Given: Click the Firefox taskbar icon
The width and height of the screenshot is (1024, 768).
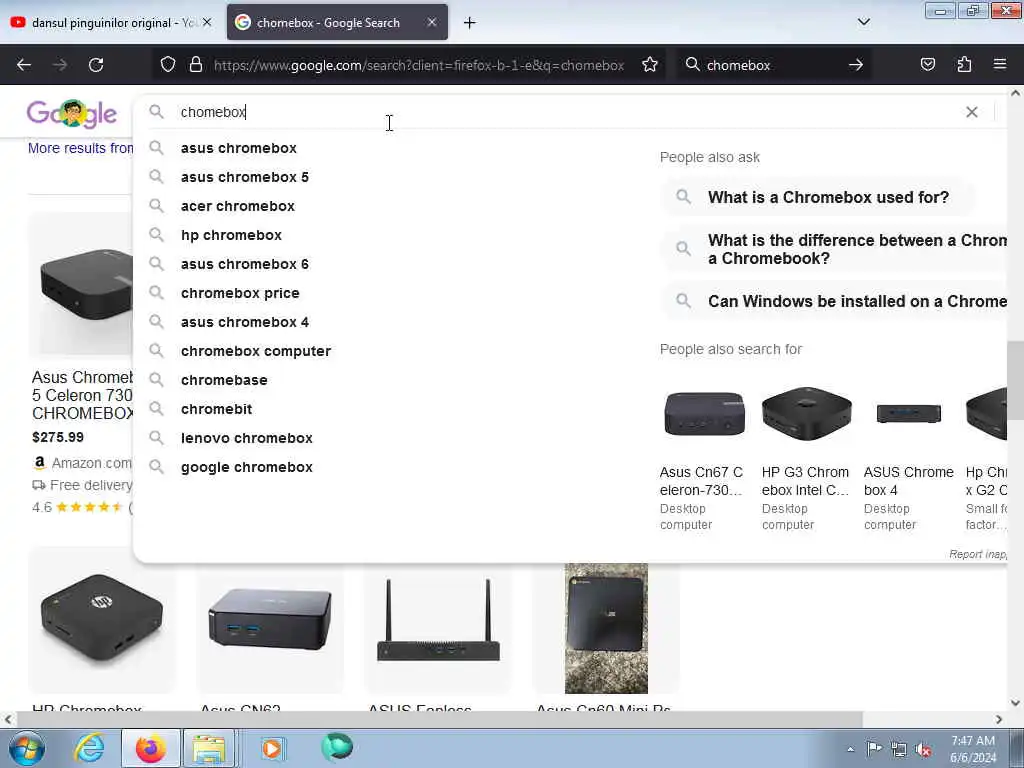Looking at the screenshot, I should coord(150,748).
